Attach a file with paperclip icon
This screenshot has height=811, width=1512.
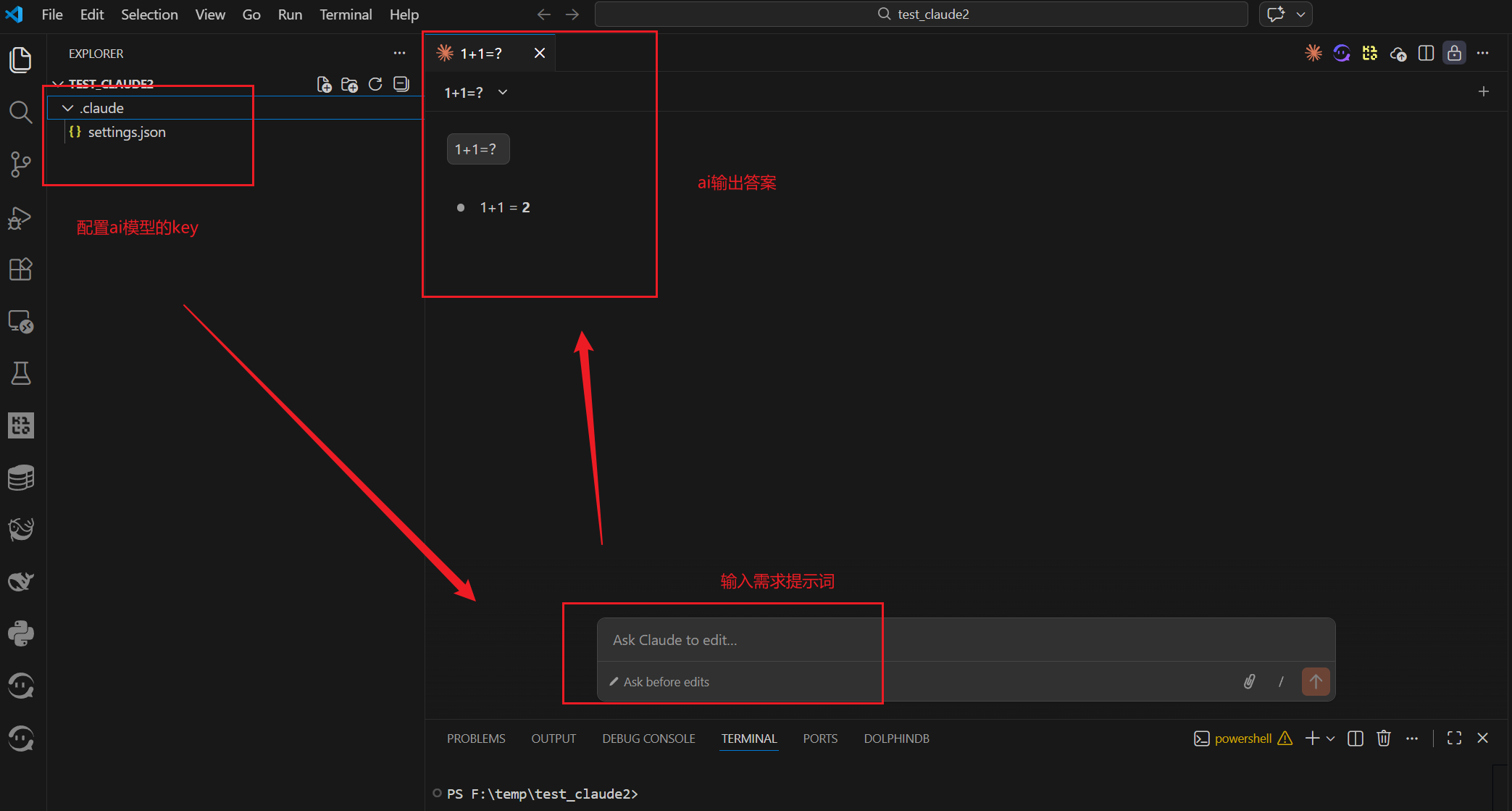coord(1249,681)
